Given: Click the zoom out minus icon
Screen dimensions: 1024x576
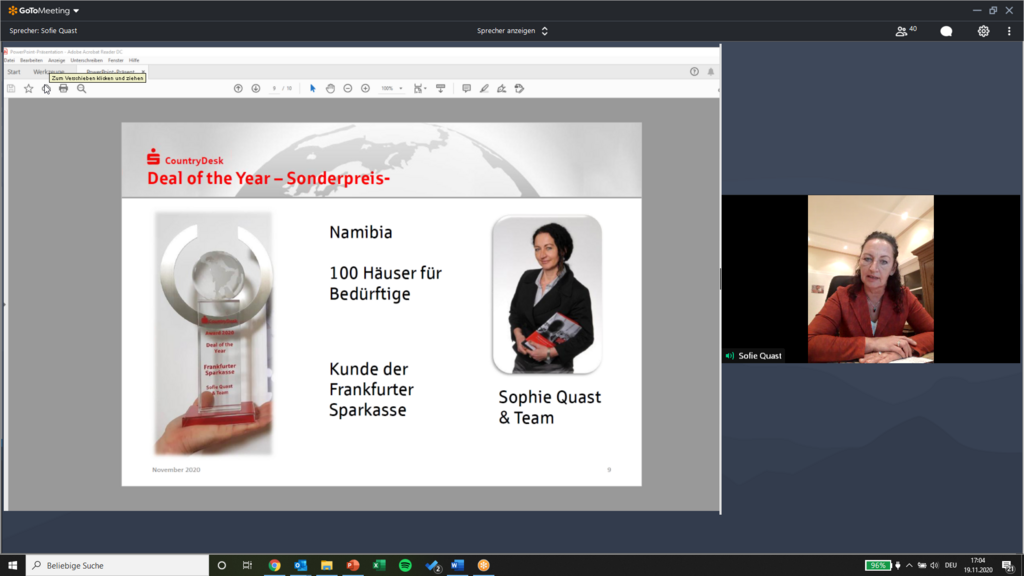Looking at the screenshot, I should coord(348,88).
